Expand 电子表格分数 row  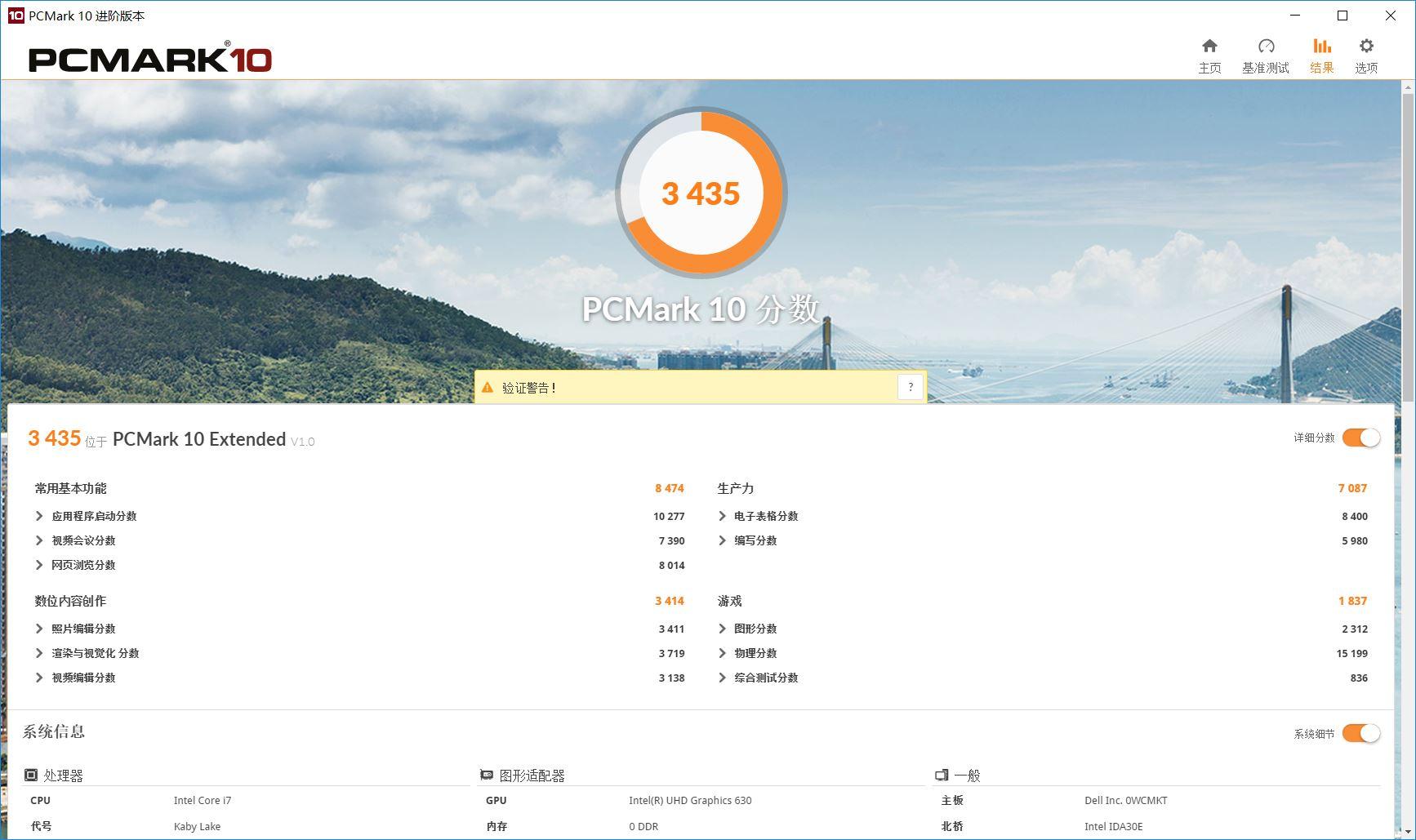tap(722, 516)
